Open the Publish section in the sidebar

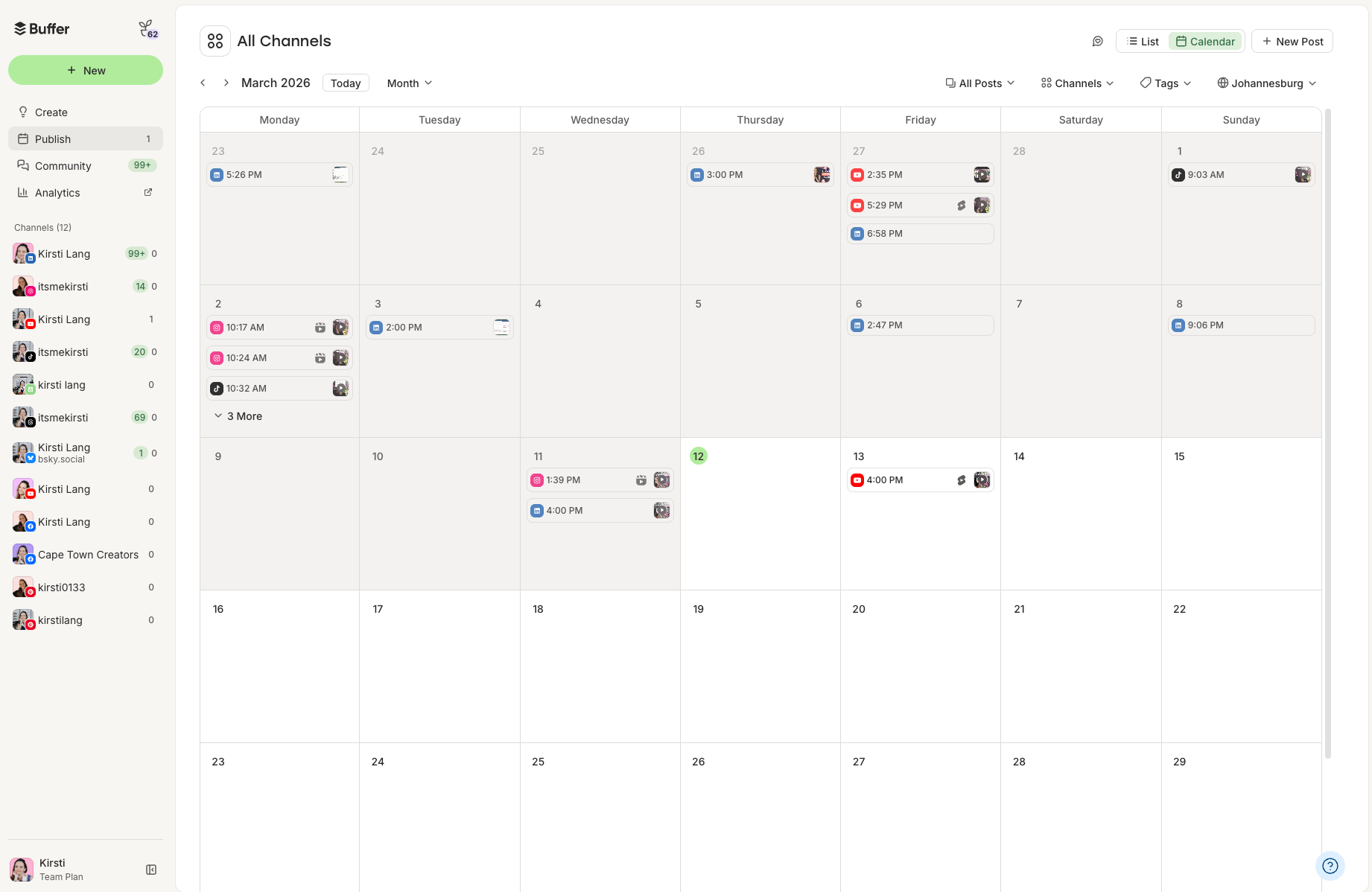(52, 138)
